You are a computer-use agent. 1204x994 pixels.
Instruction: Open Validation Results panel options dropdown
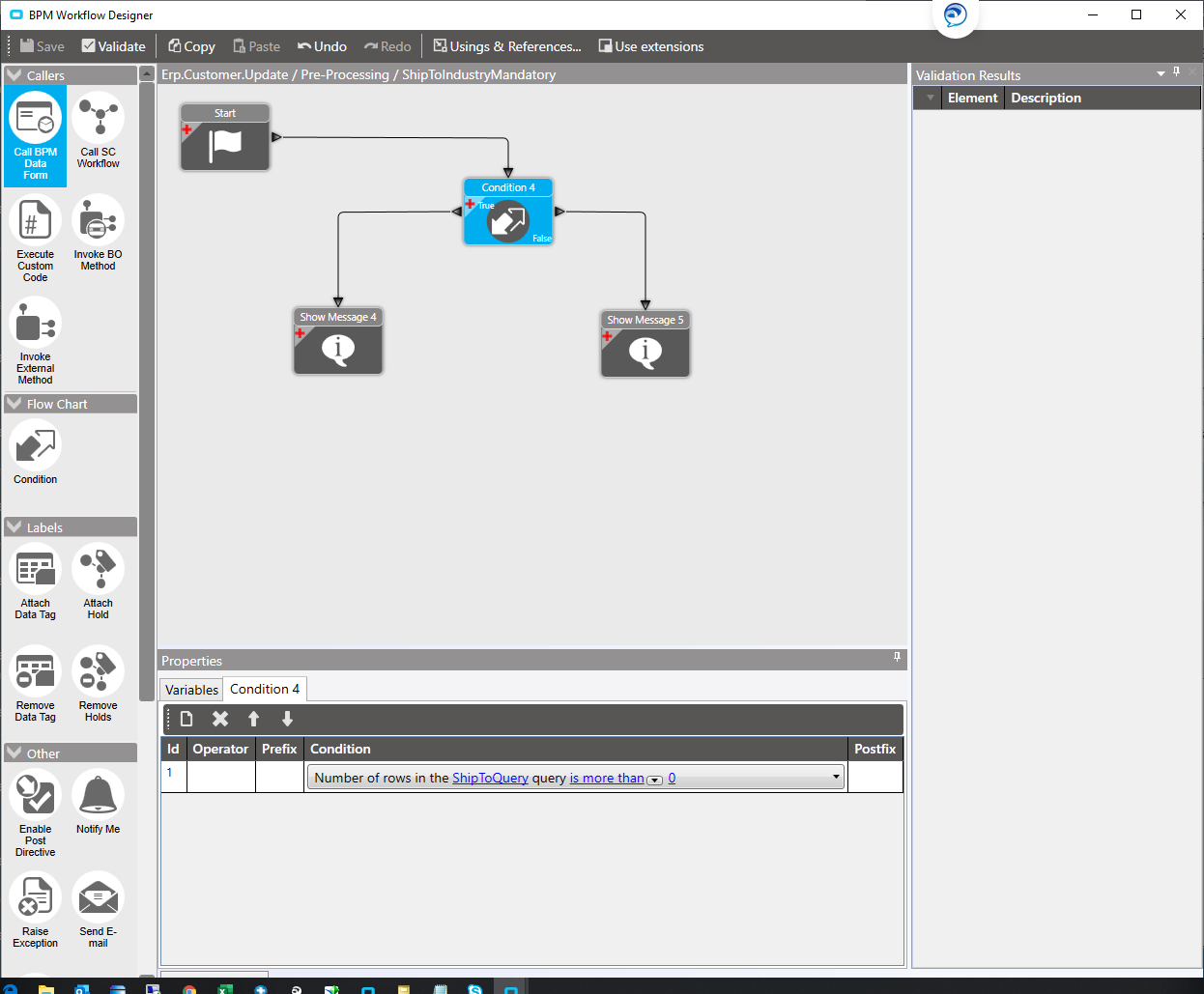click(x=1161, y=73)
